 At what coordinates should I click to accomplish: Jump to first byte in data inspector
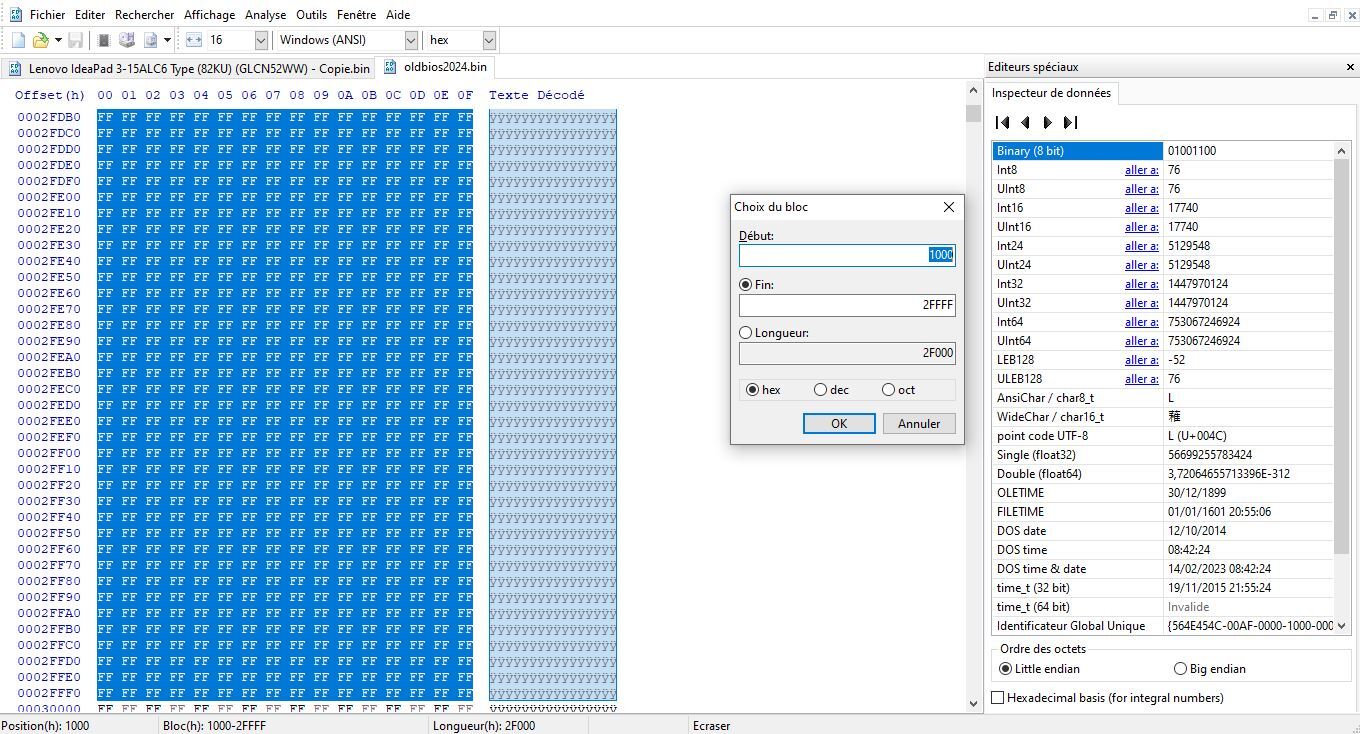[1003, 123]
